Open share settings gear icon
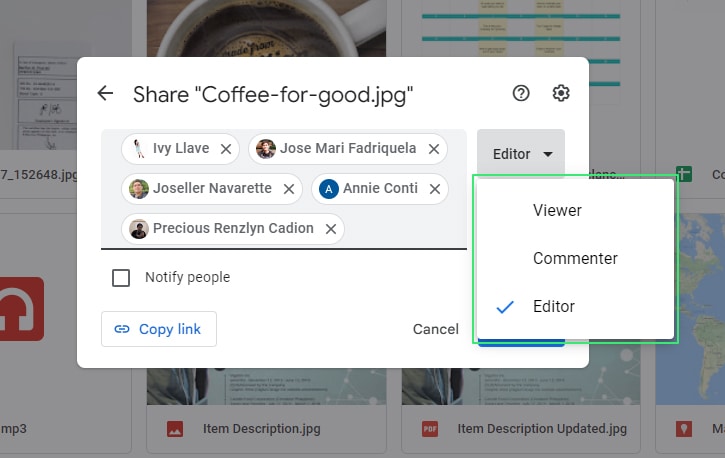 pos(561,93)
